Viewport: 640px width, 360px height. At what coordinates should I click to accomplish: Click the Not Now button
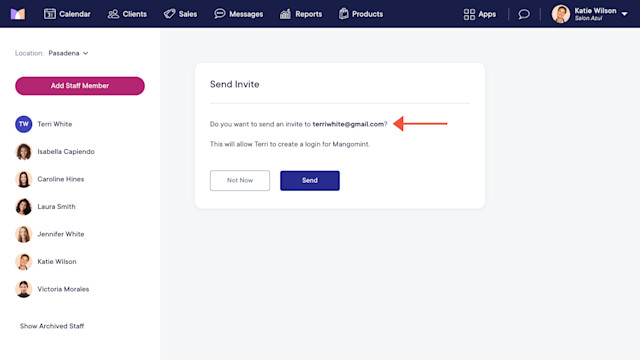tap(240, 180)
